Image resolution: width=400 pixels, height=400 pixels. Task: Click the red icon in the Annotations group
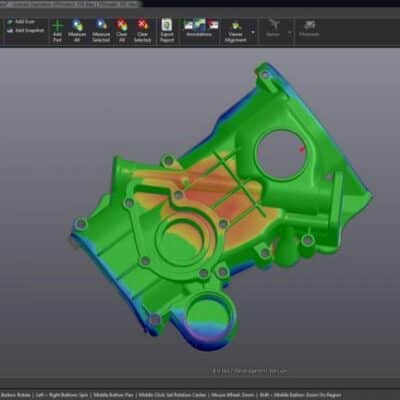pyautogui.click(x=213, y=25)
